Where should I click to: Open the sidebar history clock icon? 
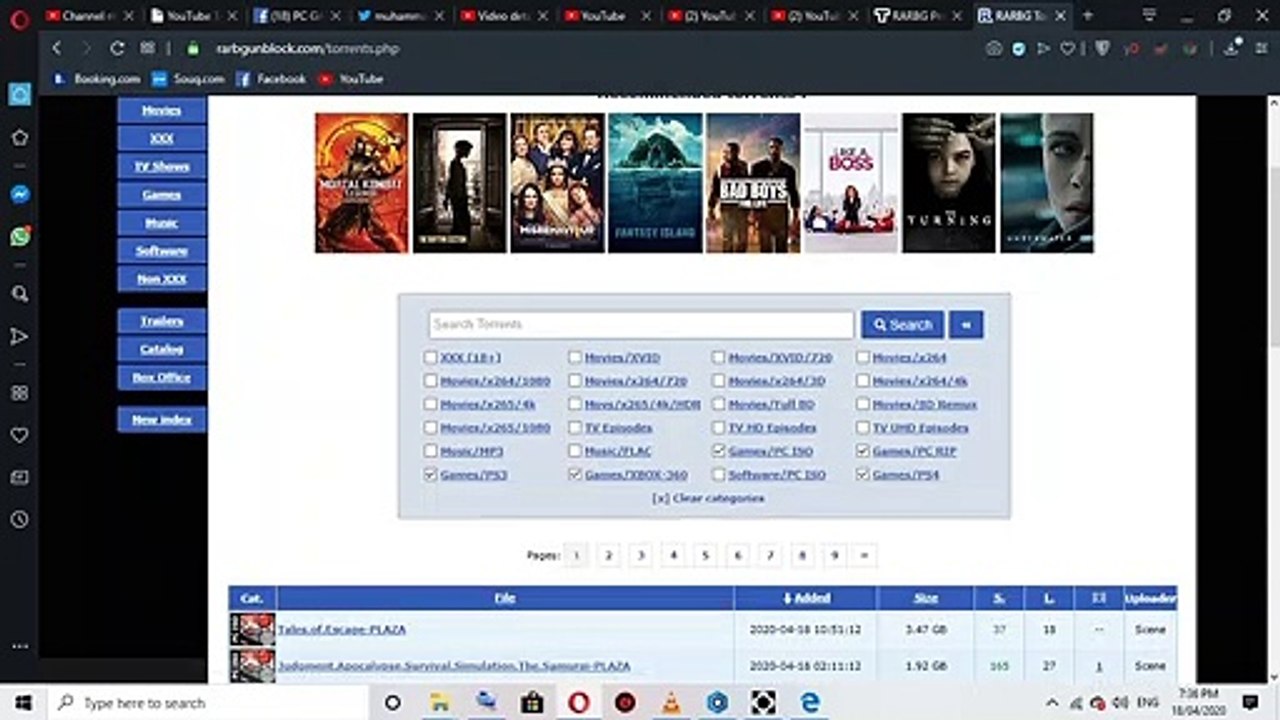(19, 520)
